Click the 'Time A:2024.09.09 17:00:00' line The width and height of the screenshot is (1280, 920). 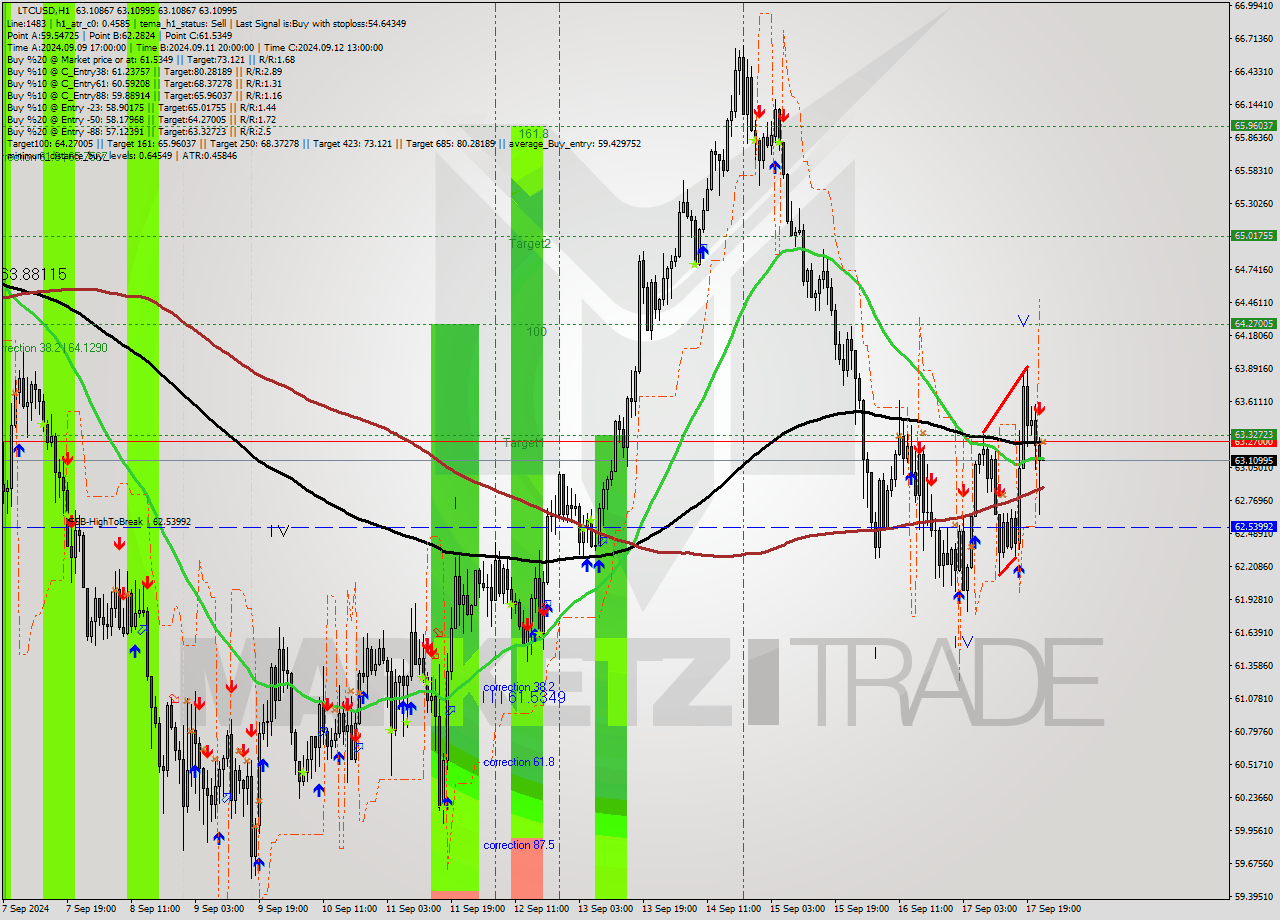(x=66, y=47)
